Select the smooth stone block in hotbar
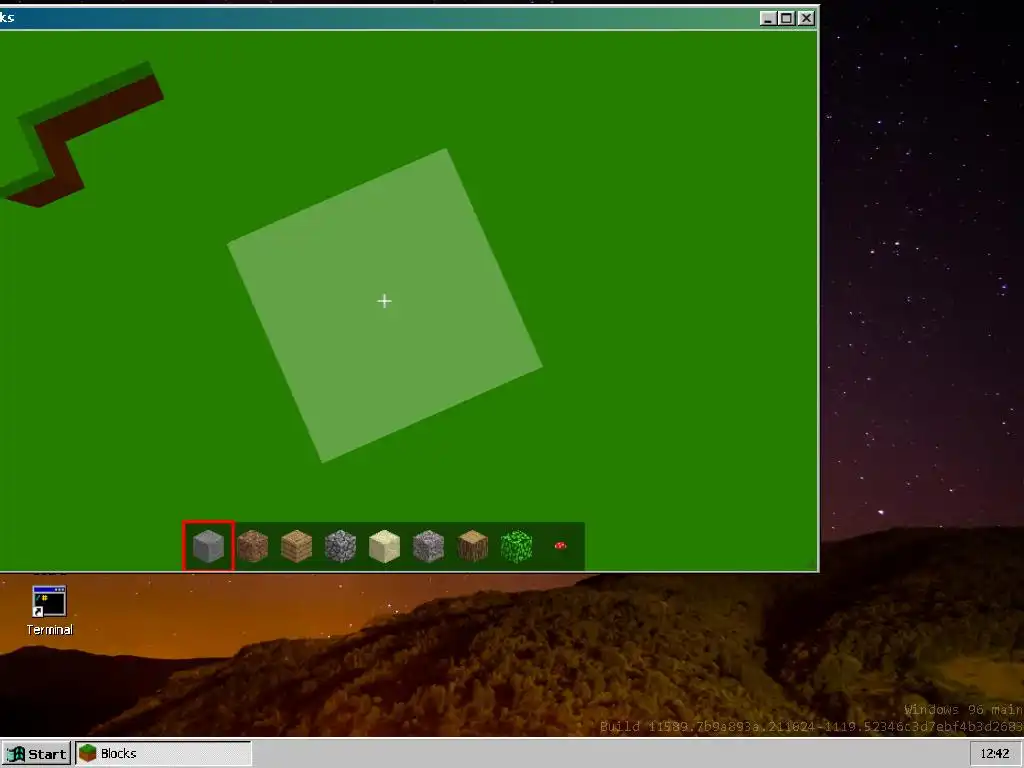The image size is (1024, 768). tap(208, 546)
